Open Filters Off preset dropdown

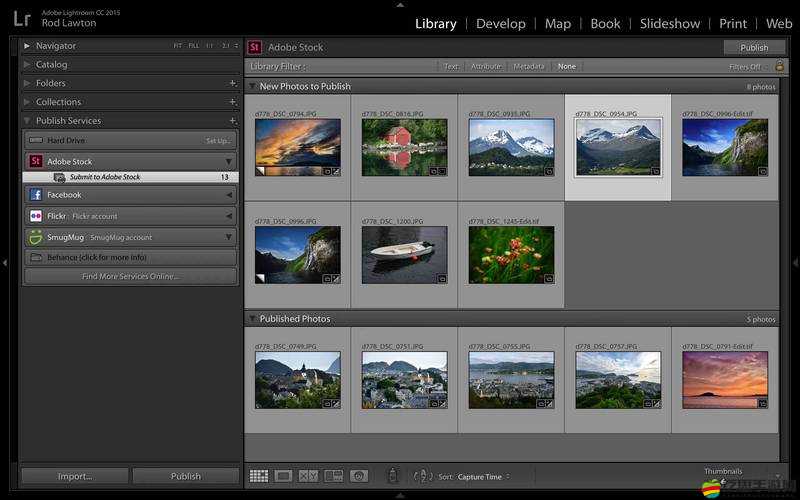[x=747, y=67]
